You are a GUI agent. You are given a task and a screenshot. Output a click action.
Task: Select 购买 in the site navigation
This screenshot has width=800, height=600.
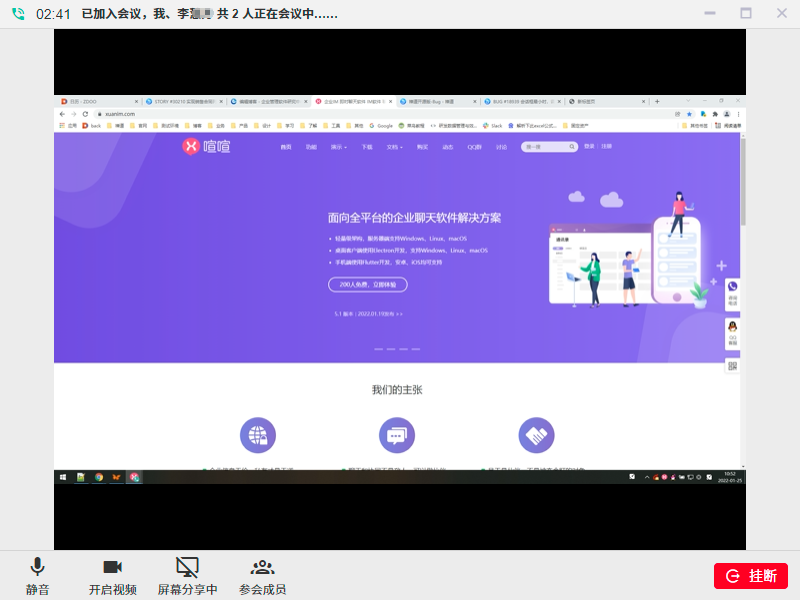click(x=422, y=147)
